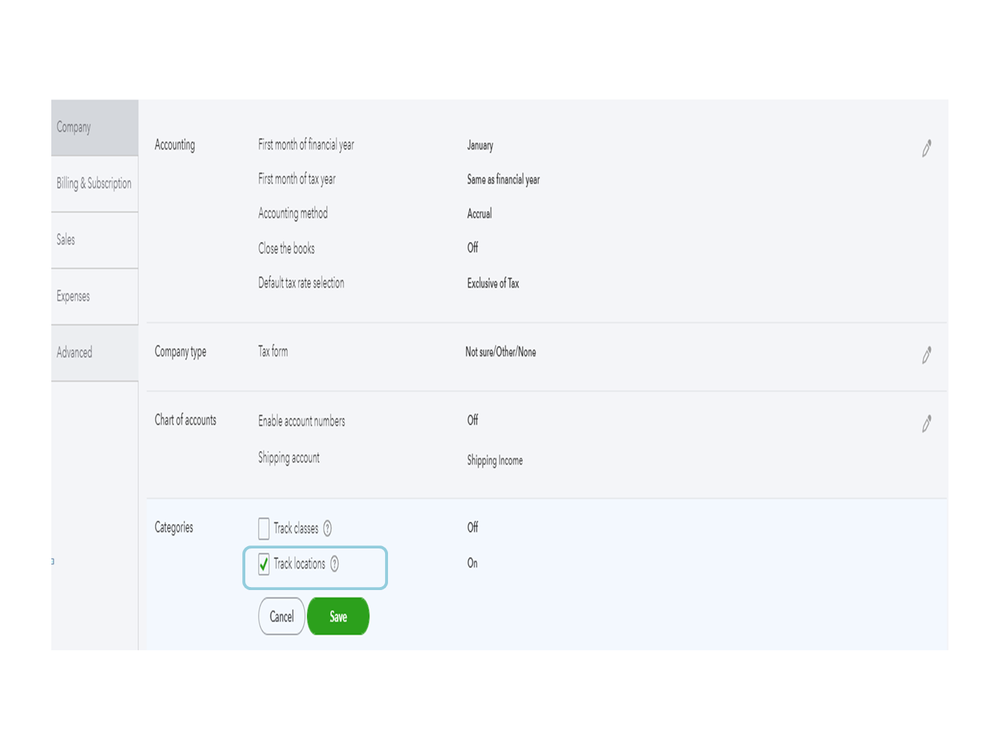This screenshot has width=999, height=749.
Task: Go to the Sales settings tab
Action: point(94,240)
